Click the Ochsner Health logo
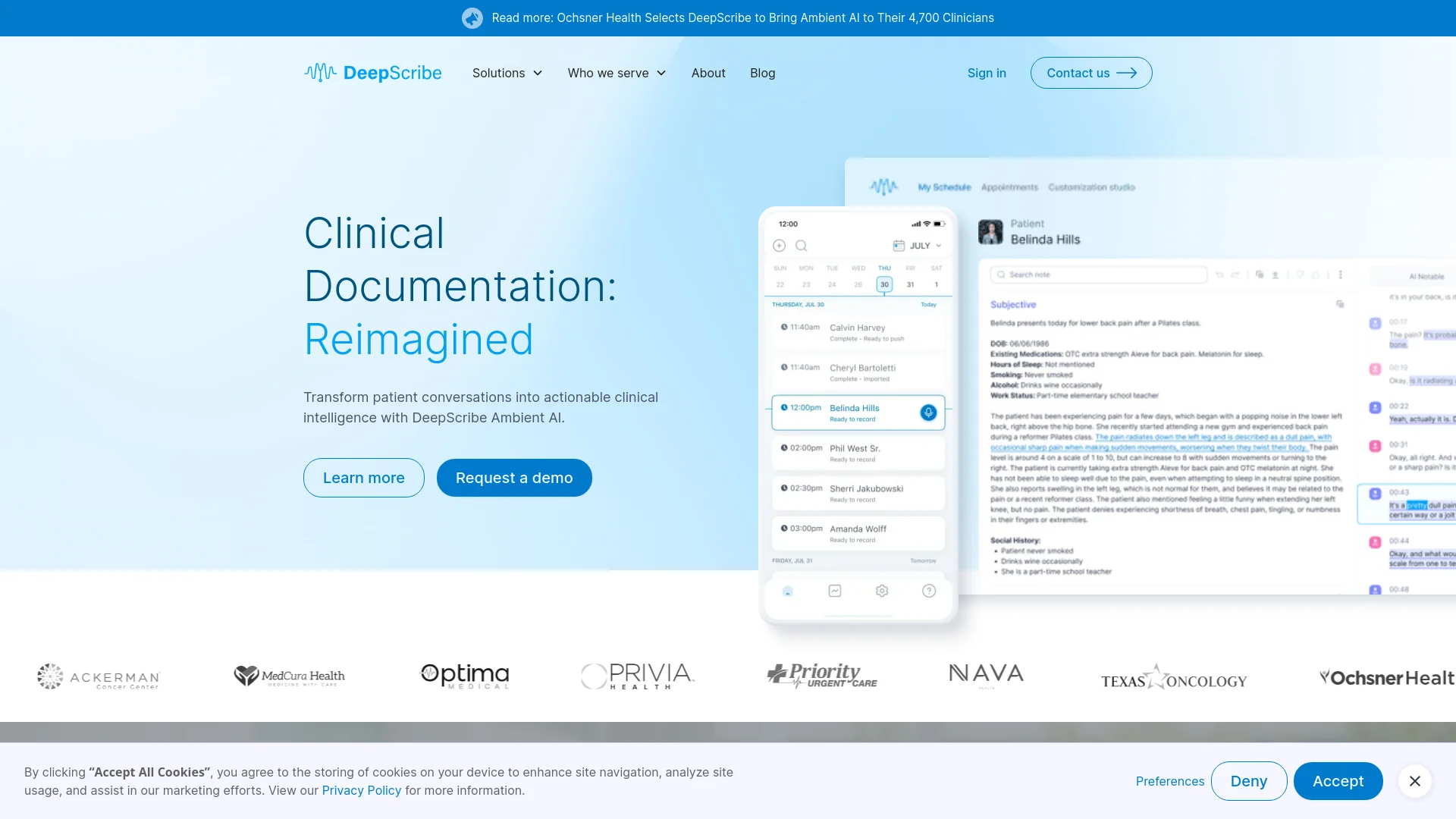 click(x=1387, y=677)
